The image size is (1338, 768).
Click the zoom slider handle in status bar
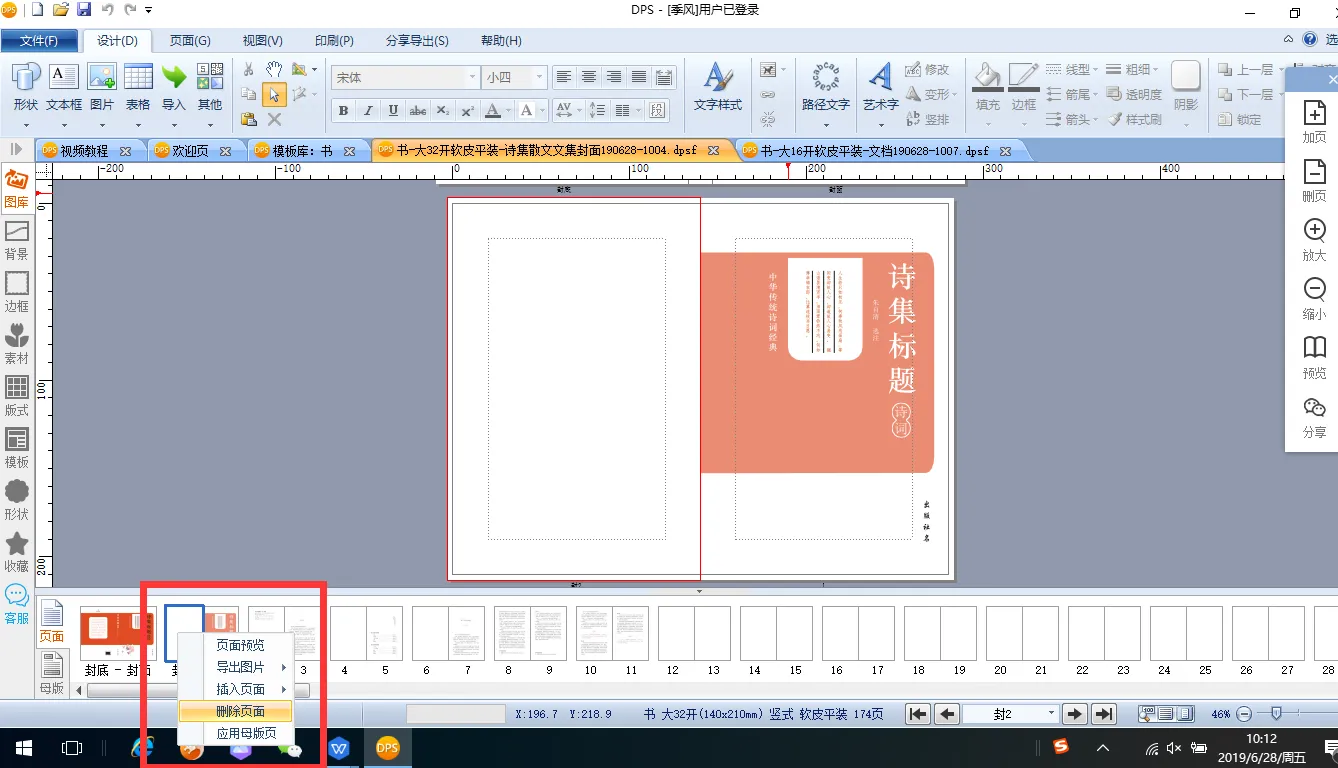click(x=1275, y=713)
